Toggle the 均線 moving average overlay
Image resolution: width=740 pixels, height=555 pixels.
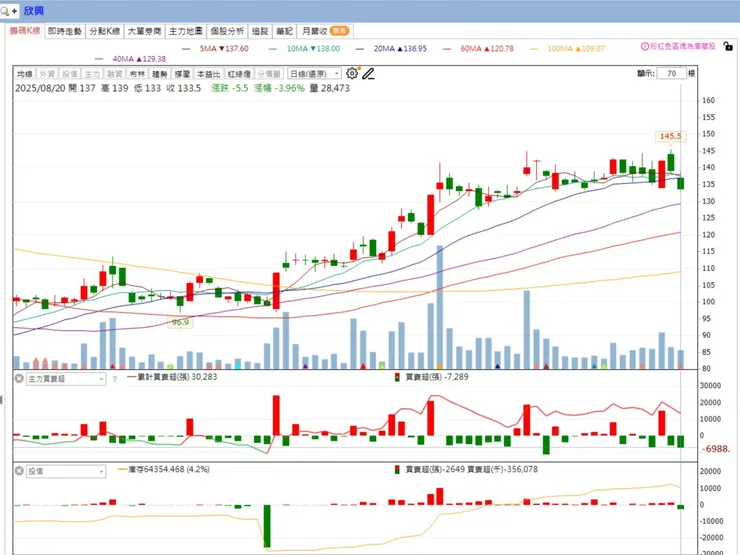coord(25,74)
